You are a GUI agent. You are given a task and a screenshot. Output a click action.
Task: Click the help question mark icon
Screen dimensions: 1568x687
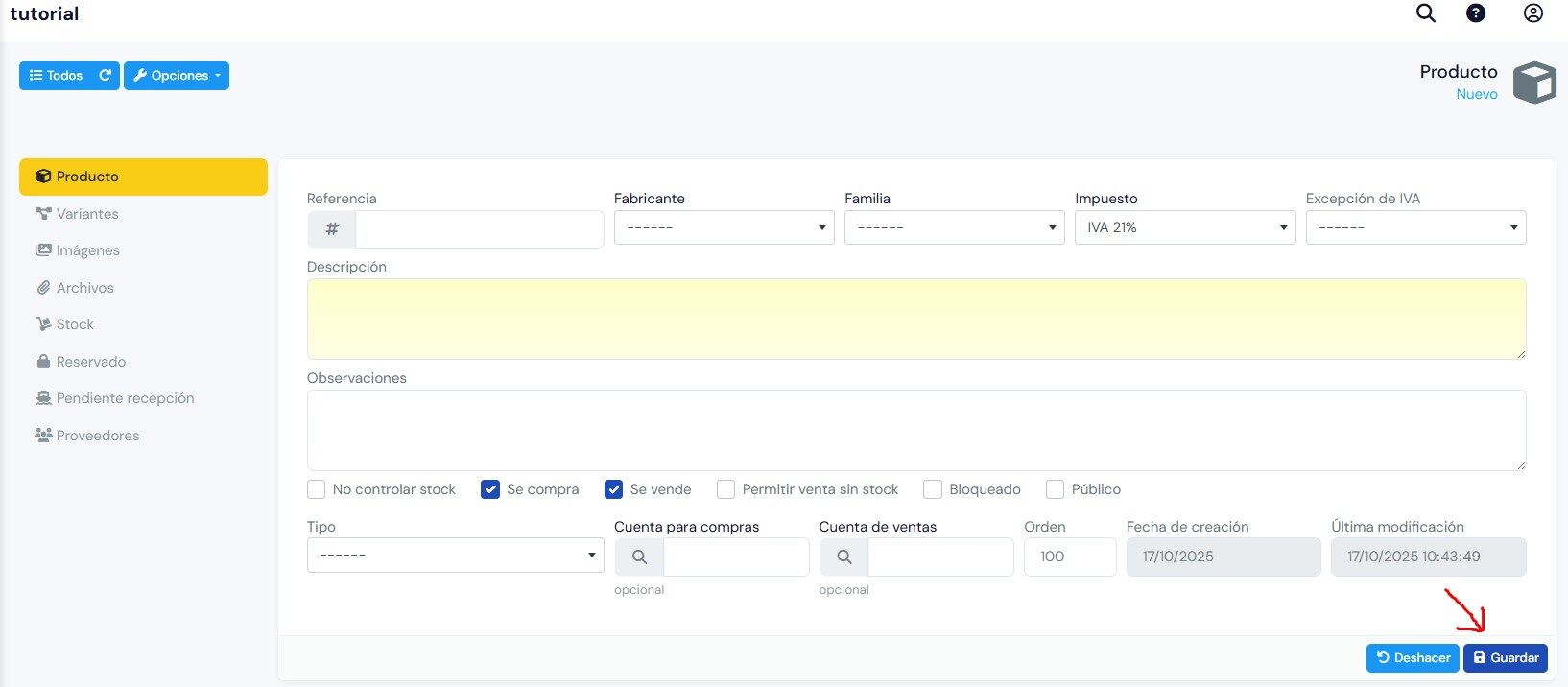pos(1476,13)
